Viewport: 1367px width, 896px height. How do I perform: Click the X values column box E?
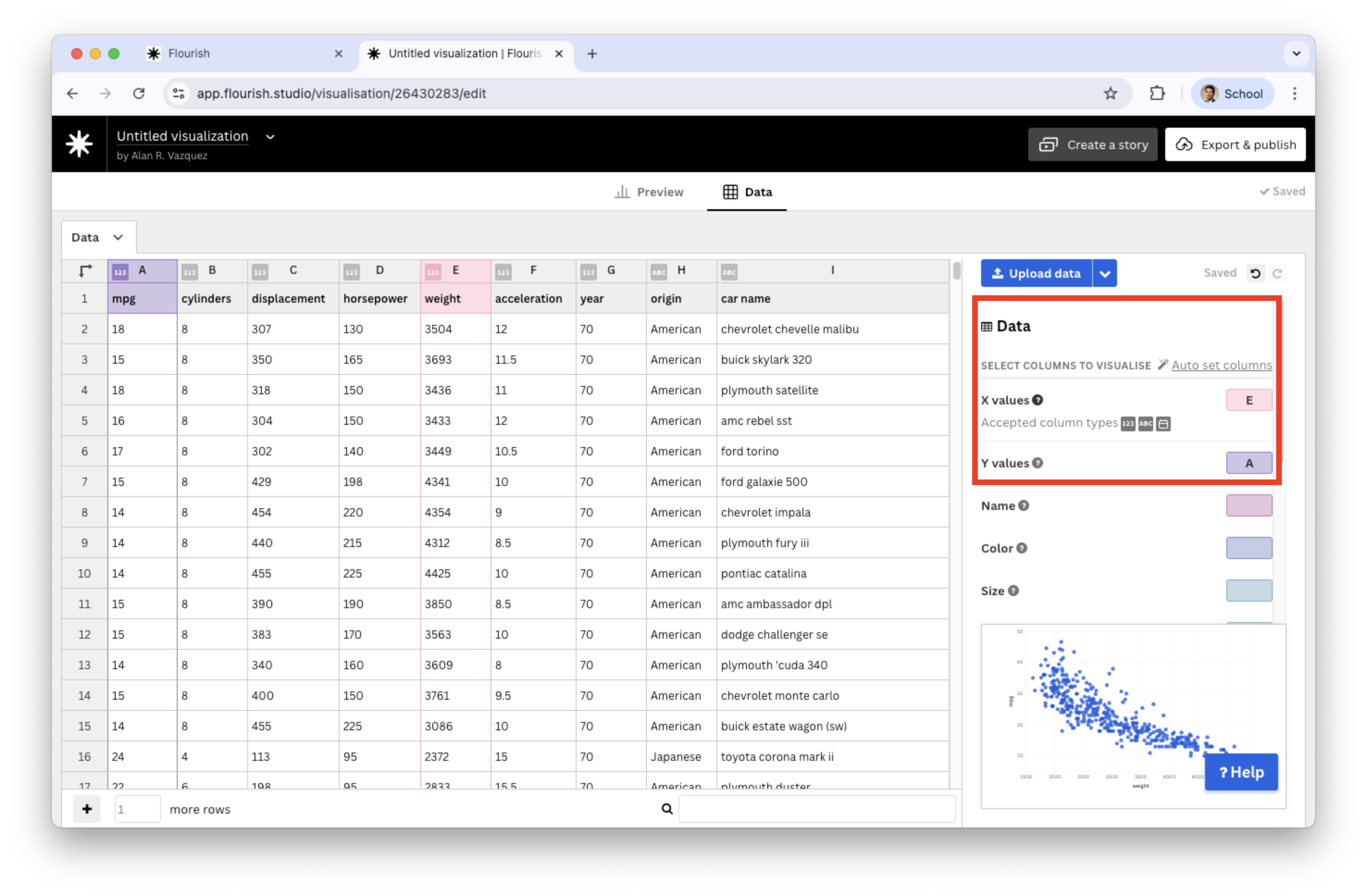pos(1249,400)
